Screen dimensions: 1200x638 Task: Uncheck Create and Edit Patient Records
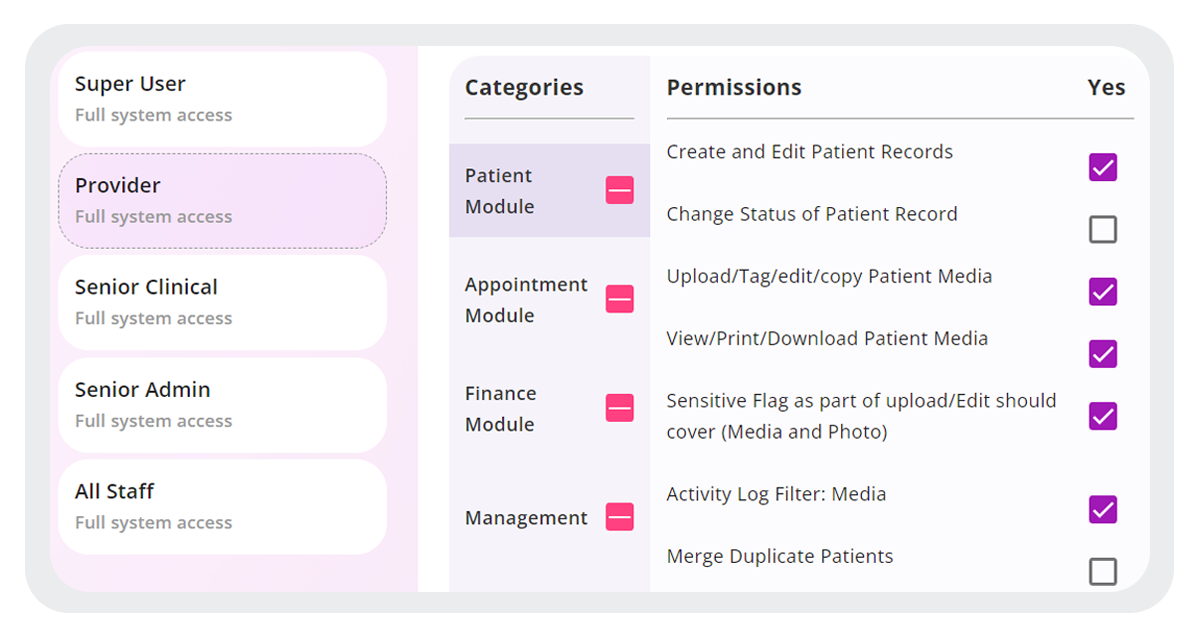pos(1103,167)
